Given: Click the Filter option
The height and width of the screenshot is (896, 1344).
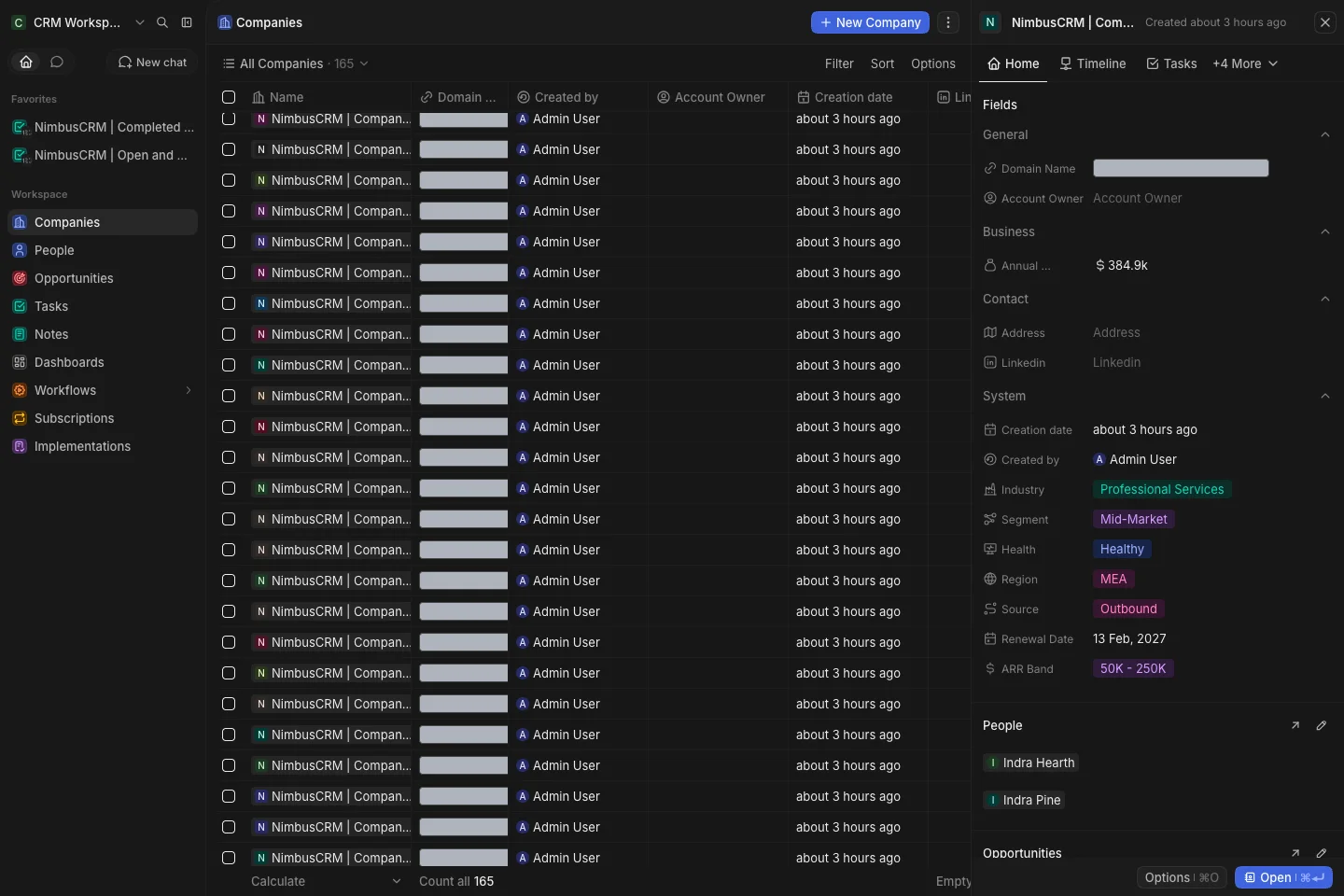Looking at the screenshot, I should 839,63.
